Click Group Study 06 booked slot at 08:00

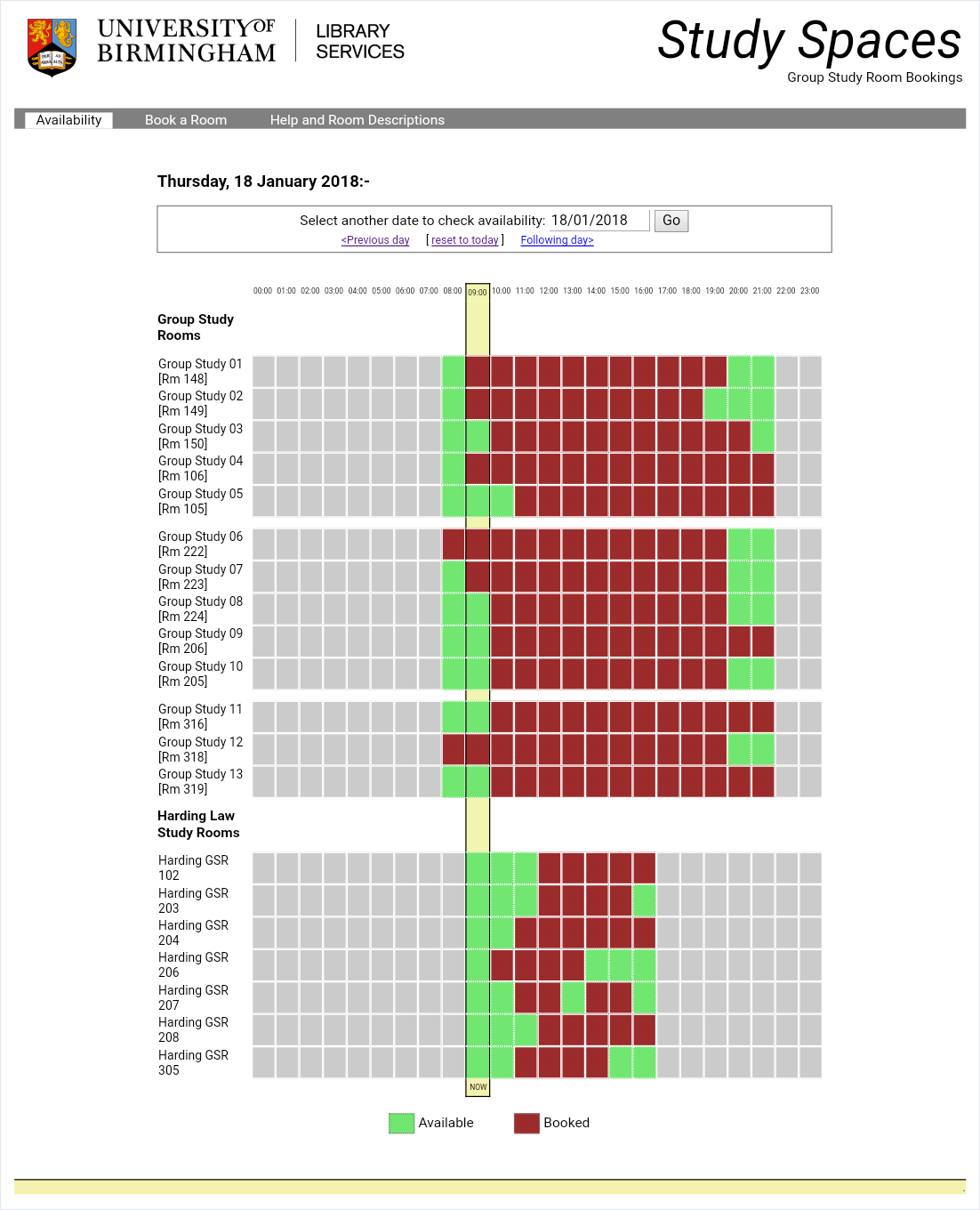pyautogui.click(x=454, y=544)
